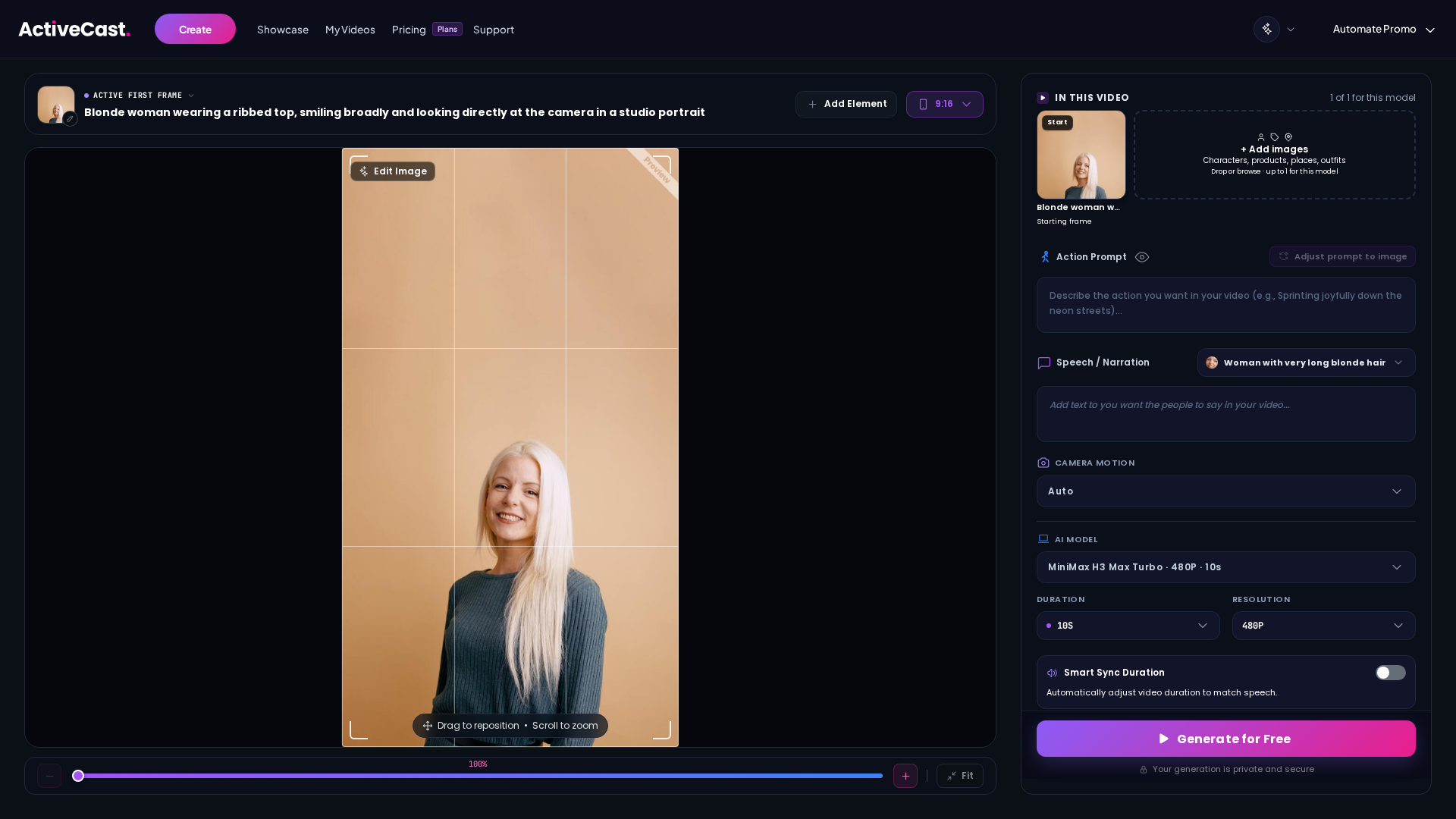Expand the Active First Frame chevron

tap(191, 96)
